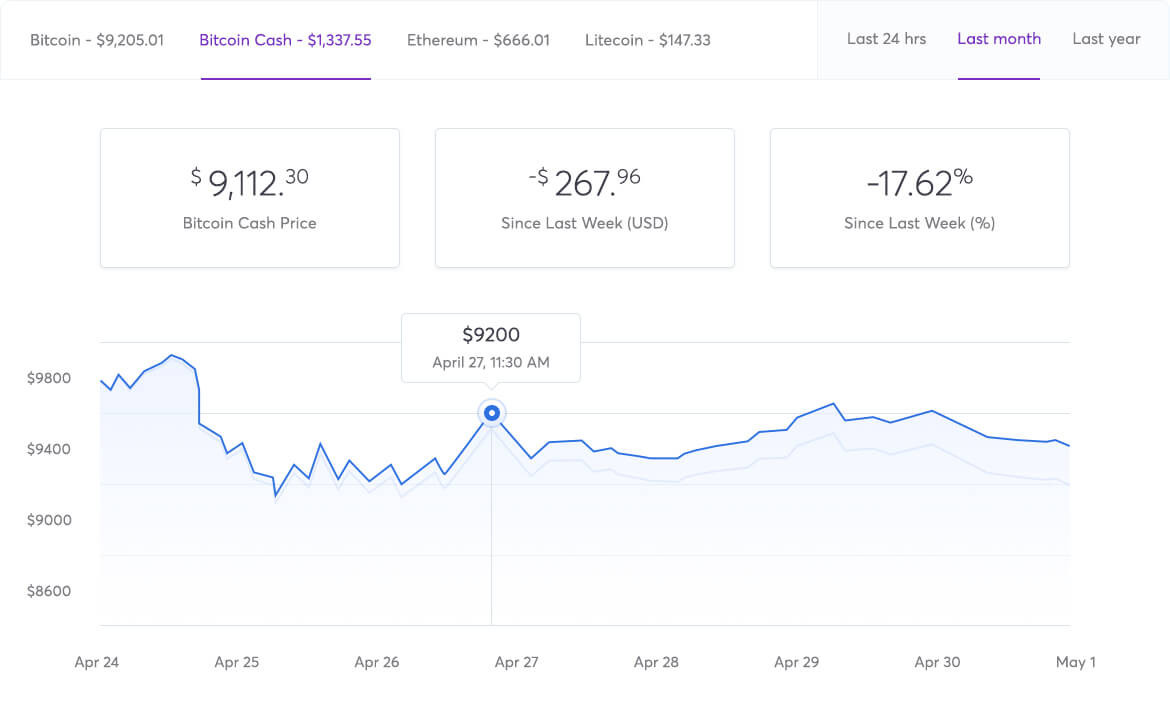
Task: Click the $9000 price axis label
Action: pos(49,520)
